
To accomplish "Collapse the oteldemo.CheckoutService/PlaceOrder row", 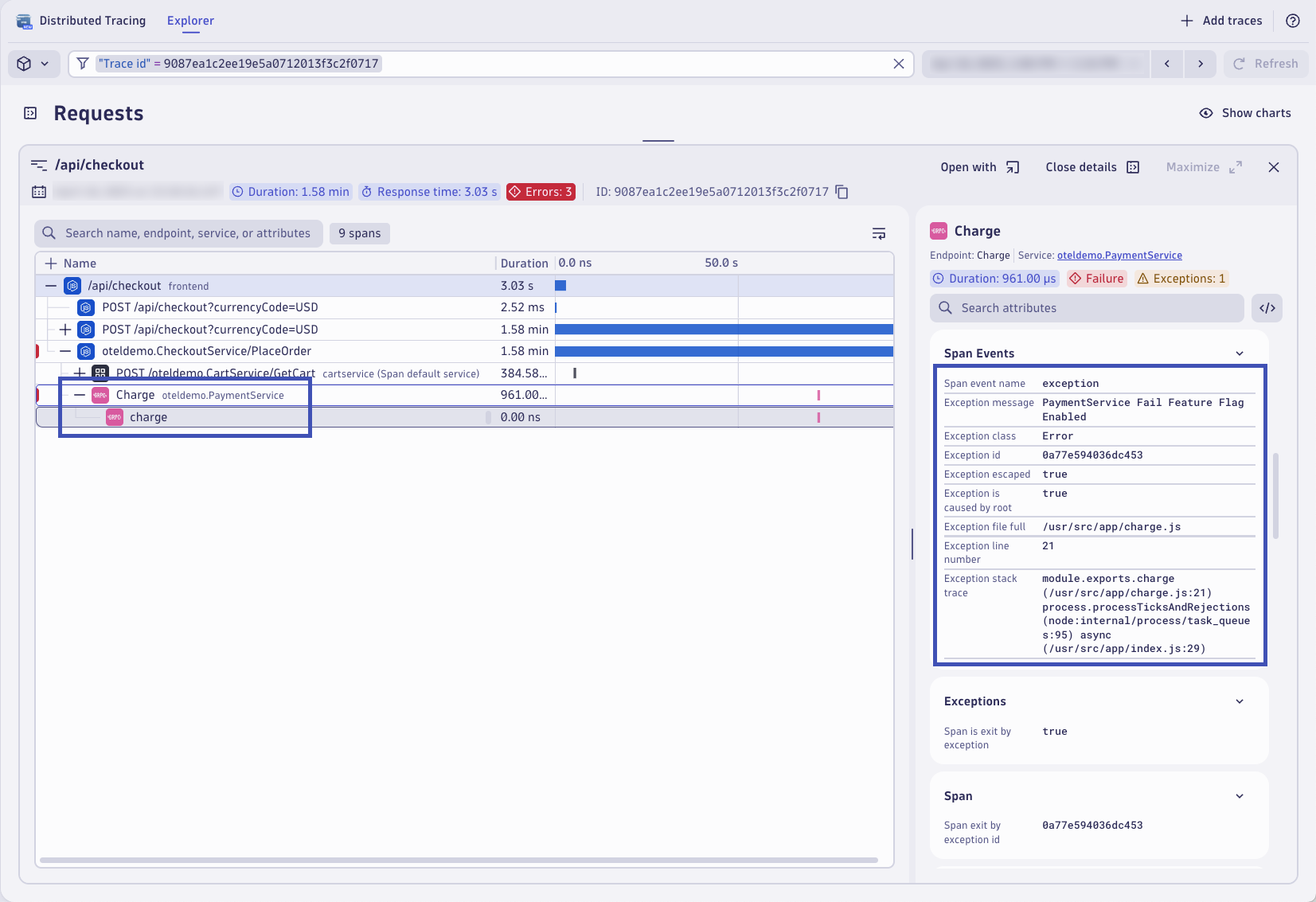I will tap(65, 351).
